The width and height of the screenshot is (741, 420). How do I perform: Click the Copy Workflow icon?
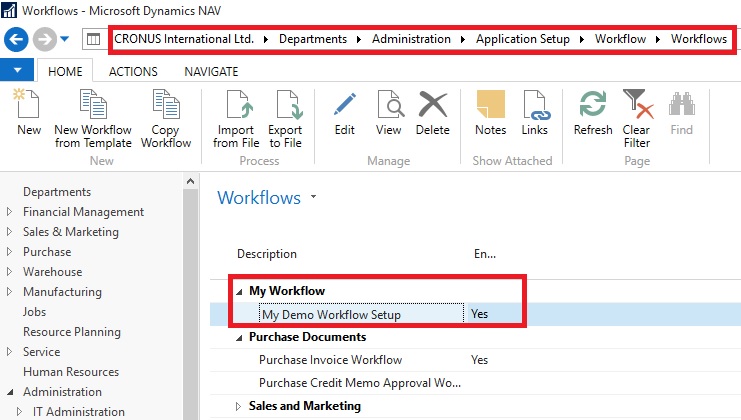click(x=166, y=103)
